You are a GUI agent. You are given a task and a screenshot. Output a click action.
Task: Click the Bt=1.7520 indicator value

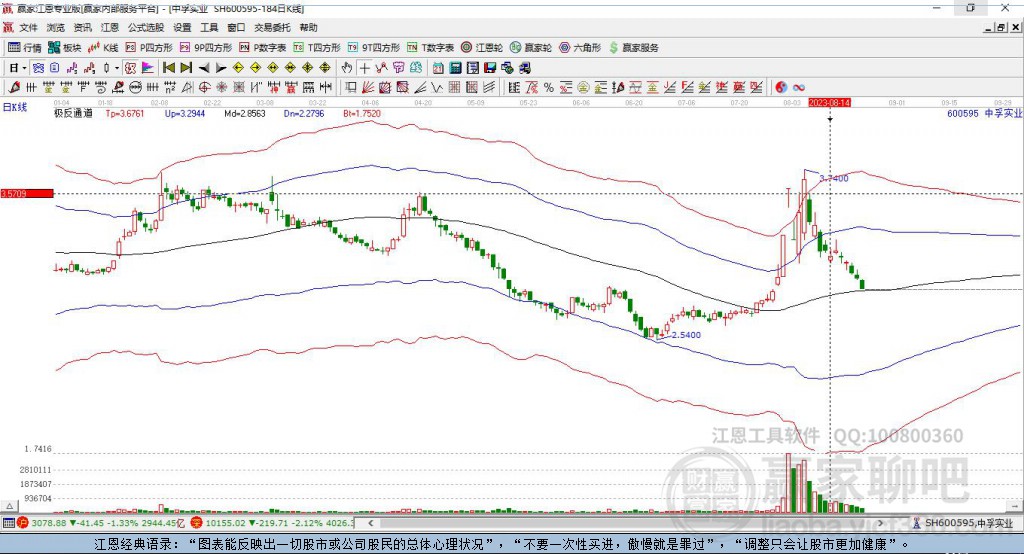point(362,113)
